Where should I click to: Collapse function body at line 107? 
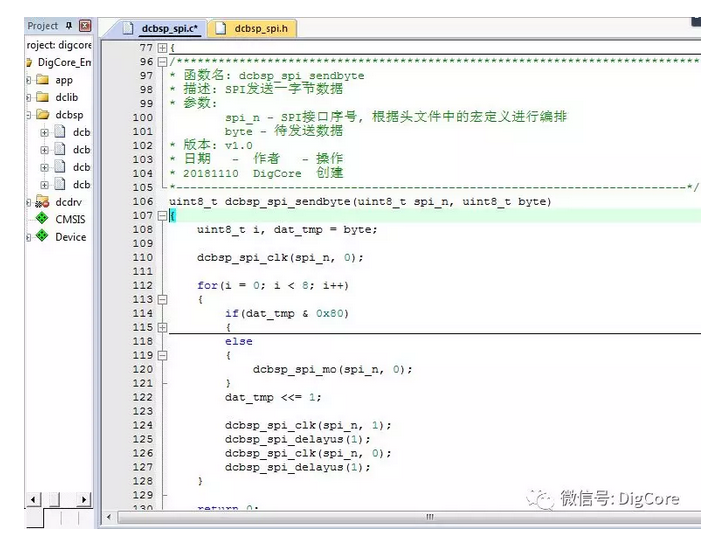click(x=162, y=216)
